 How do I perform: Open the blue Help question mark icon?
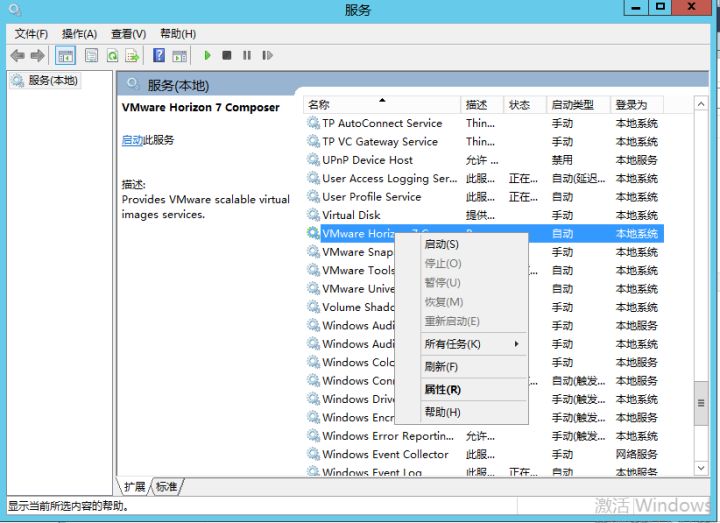click(x=159, y=55)
